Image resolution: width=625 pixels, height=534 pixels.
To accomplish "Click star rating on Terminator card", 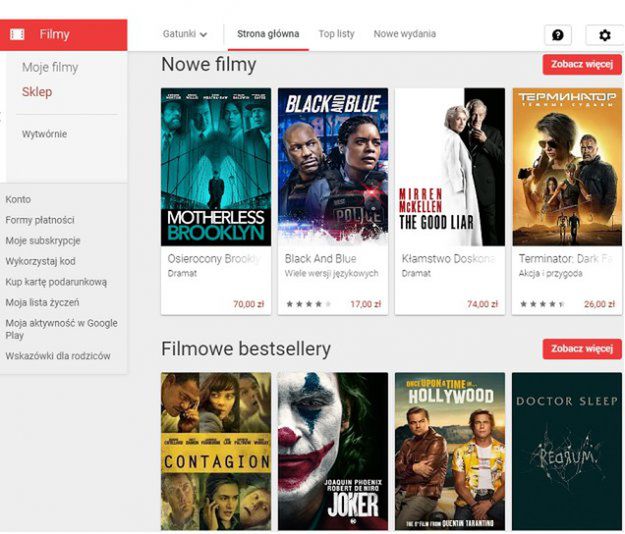I will click(x=542, y=304).
